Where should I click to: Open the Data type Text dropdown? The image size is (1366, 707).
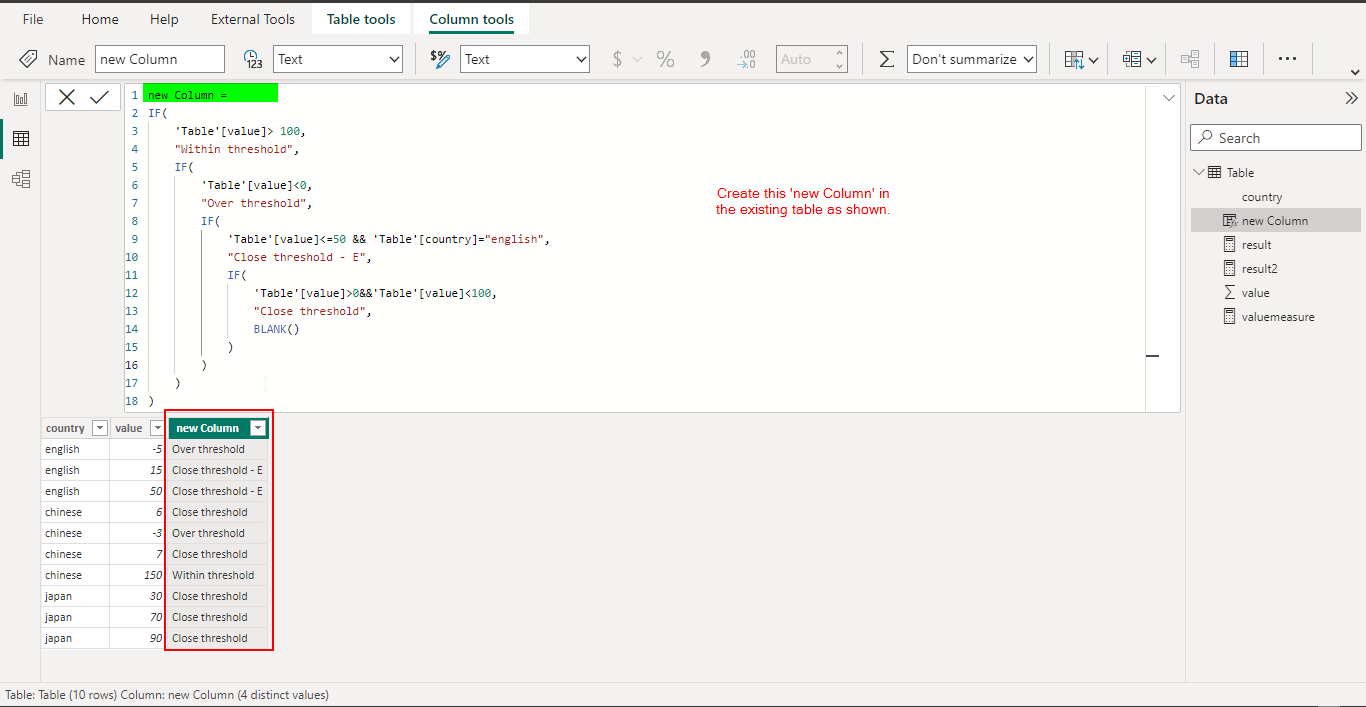(338, 59)
